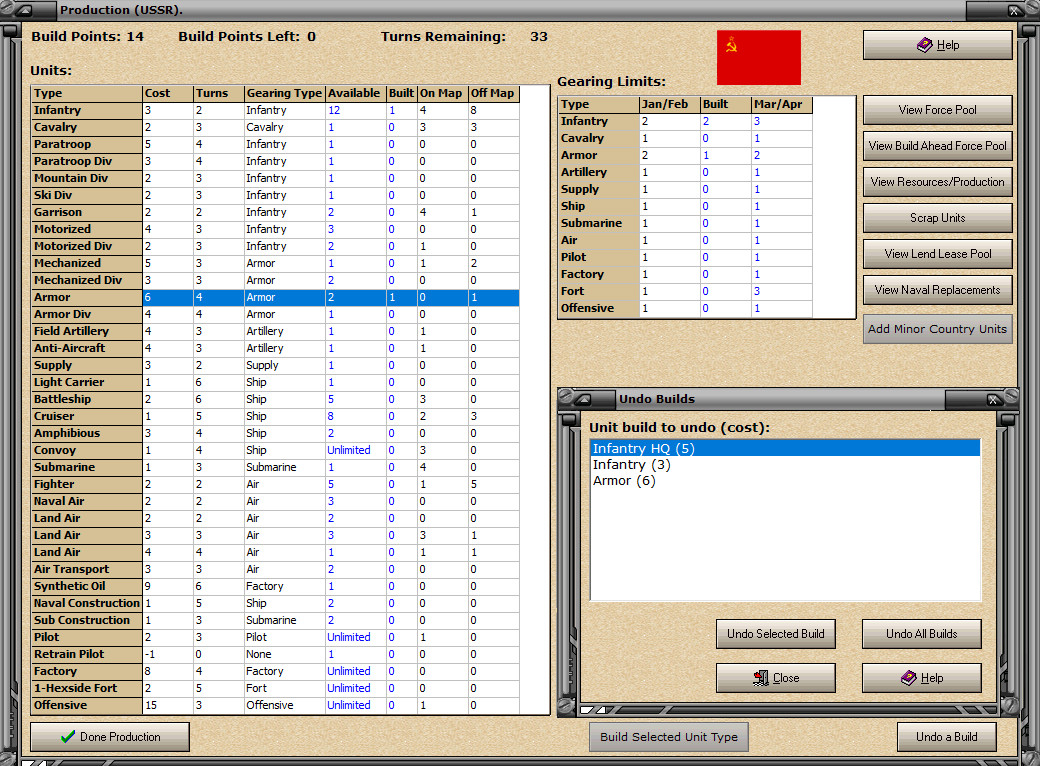
Task: Click the Undo a Build button
Action: click(946, 736)
